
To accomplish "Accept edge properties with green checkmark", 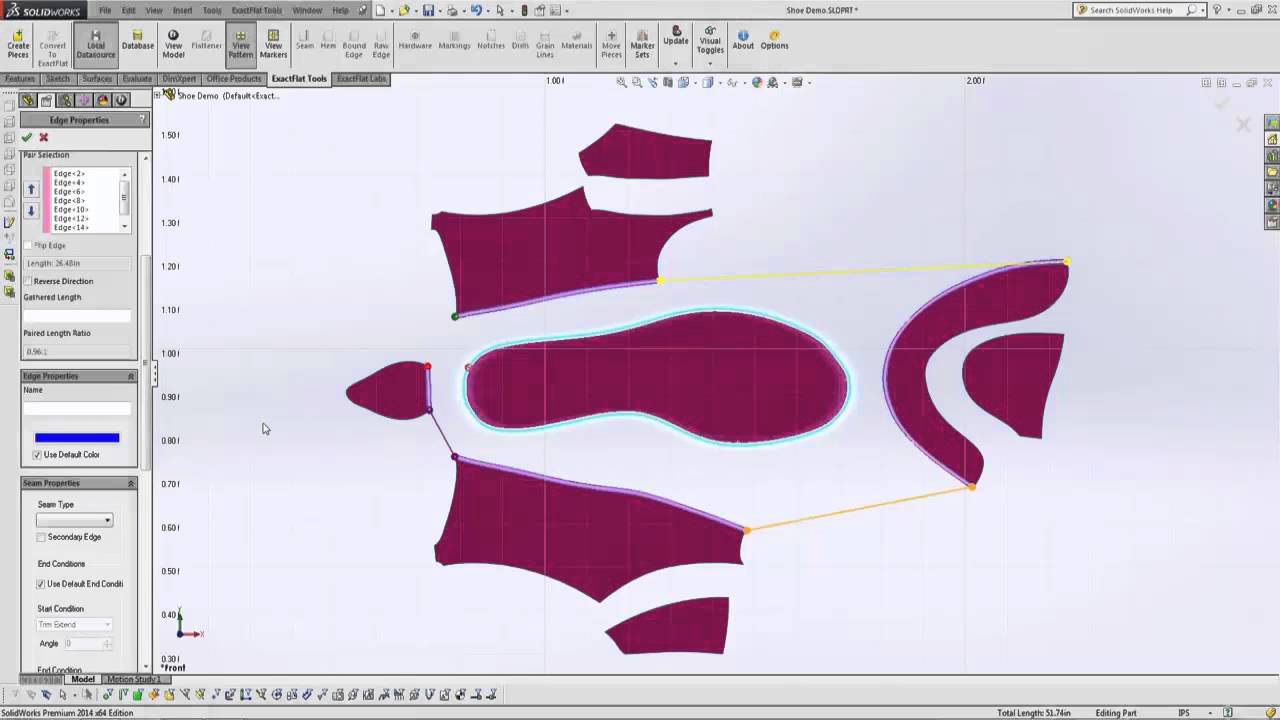I will pos(27,137).
